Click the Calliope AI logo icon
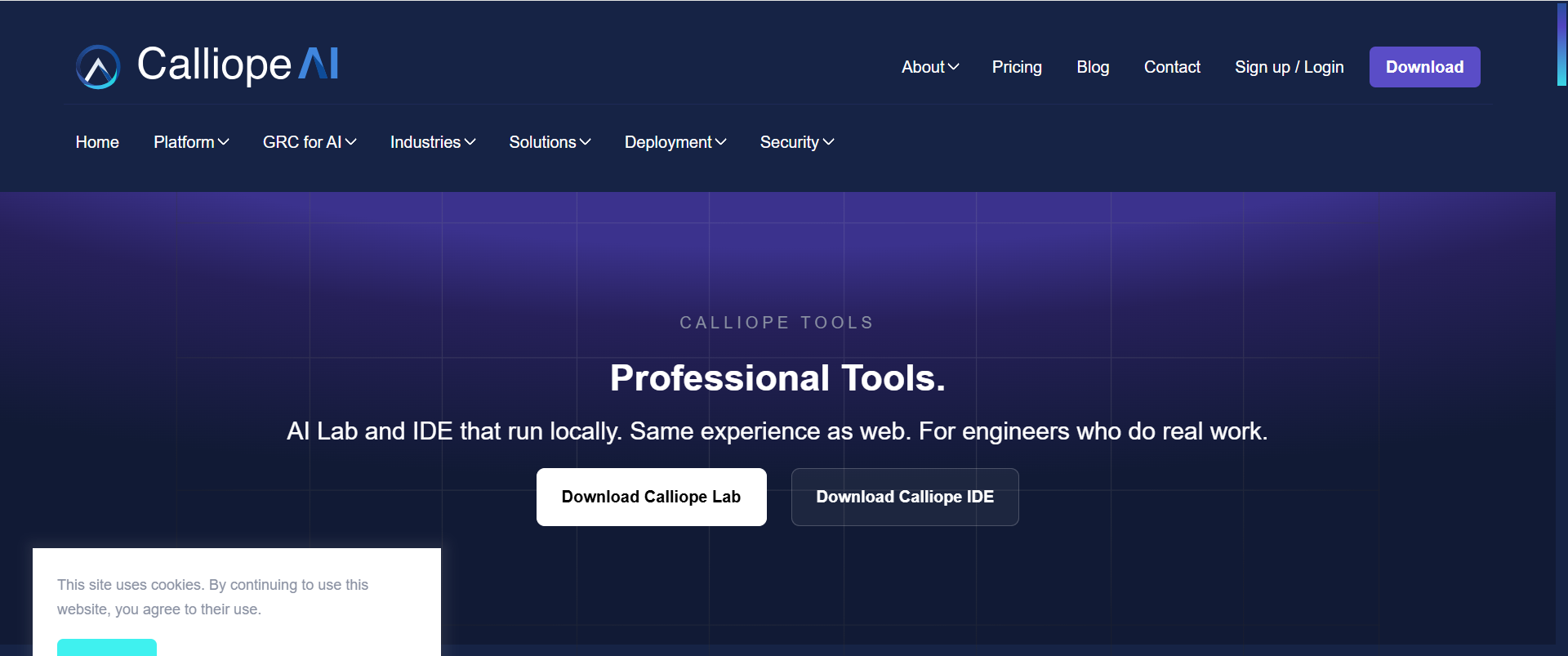The image size is (1568, 656). click(98, 67)
